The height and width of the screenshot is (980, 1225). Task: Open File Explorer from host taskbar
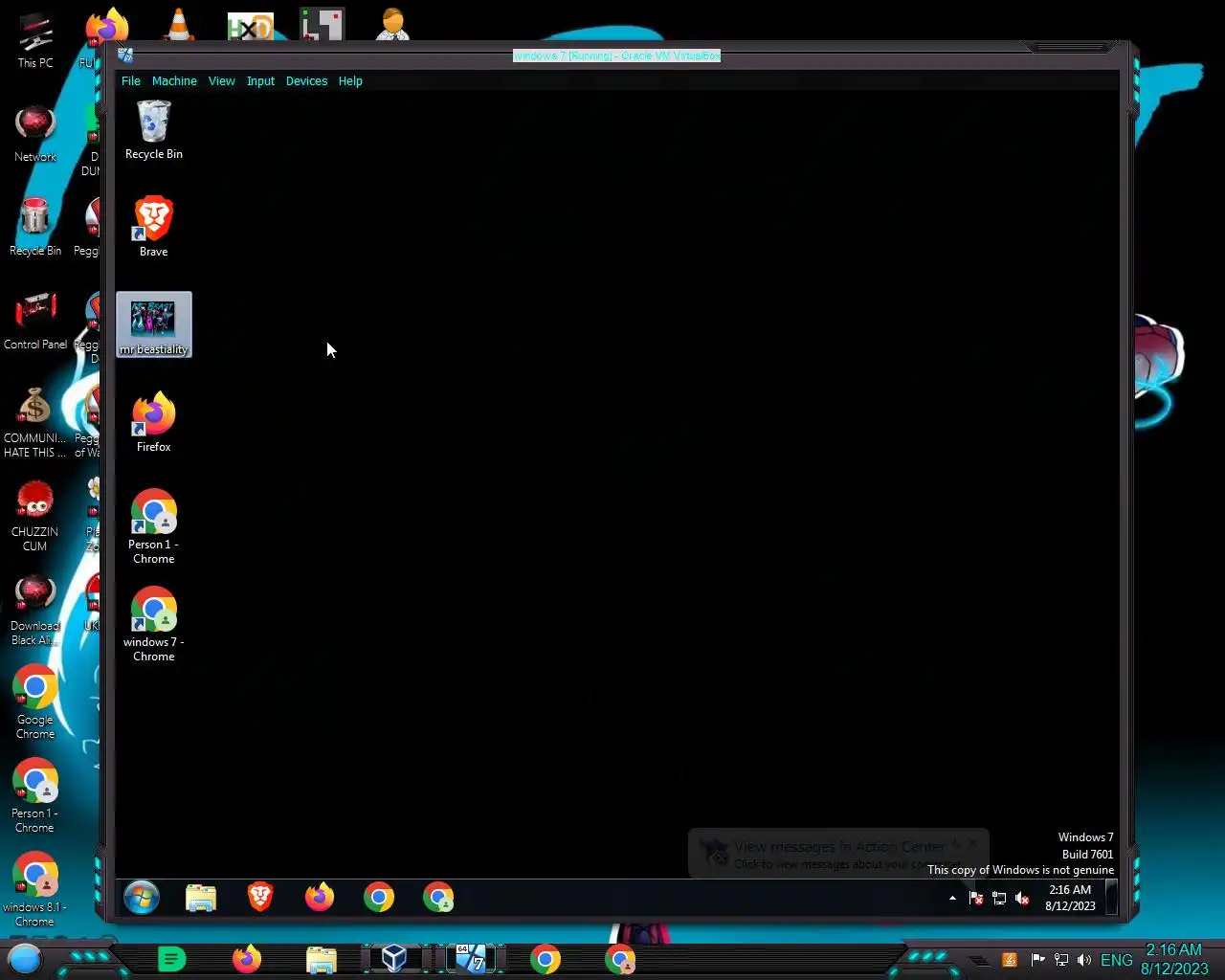(x=322, y=959)
